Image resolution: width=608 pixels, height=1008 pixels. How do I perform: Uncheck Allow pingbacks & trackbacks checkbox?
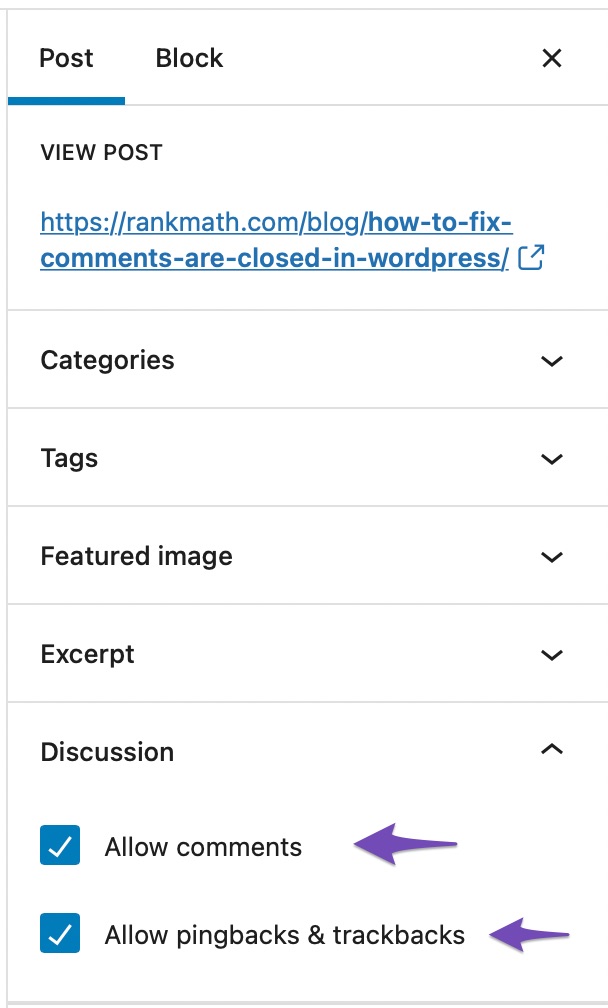[x=60, y=933]
